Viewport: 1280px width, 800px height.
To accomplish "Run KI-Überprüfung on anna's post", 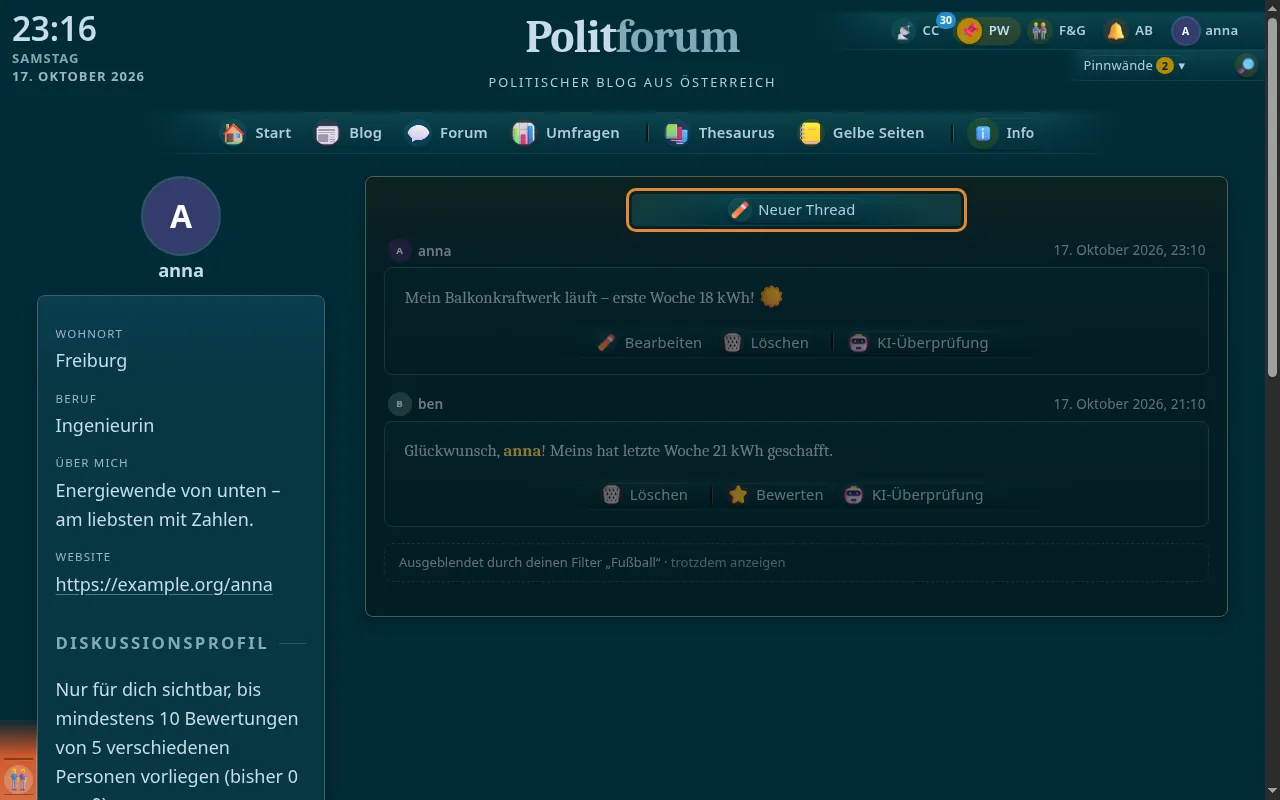I will pos(919,343).
